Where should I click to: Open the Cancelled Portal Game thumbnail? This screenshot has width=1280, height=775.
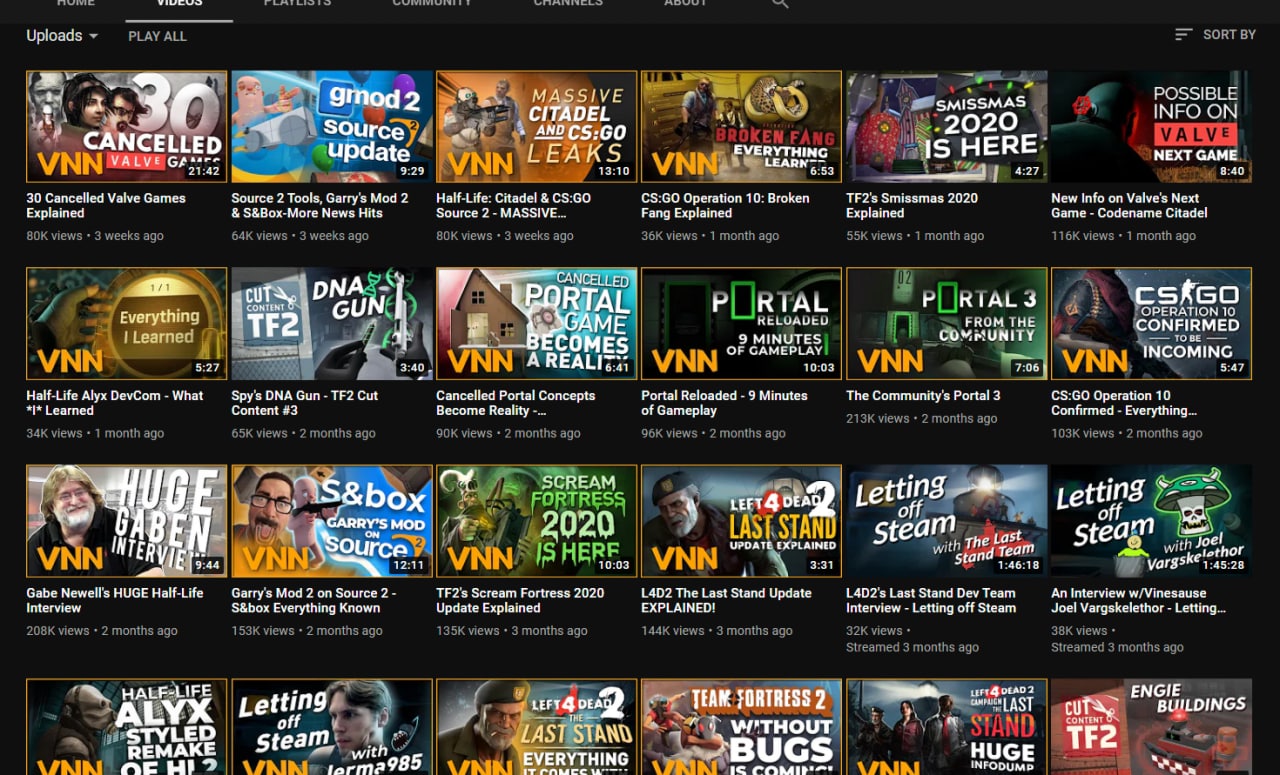click(x=537, y=323)
